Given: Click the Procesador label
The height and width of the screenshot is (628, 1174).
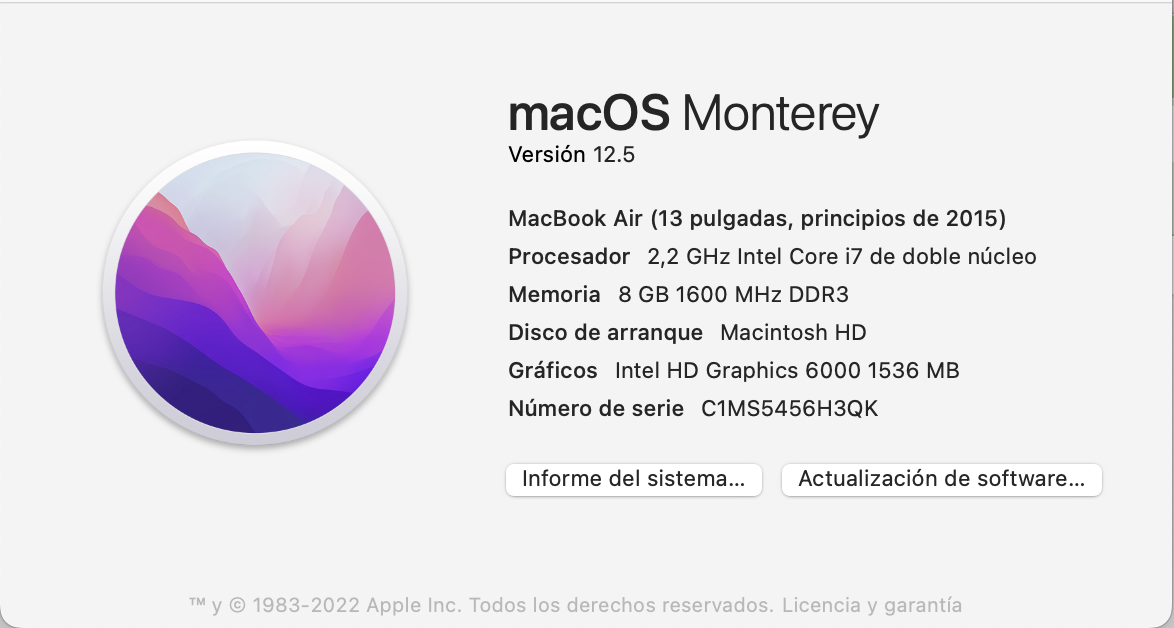Looking at the screenshot, I should coord(569,257).
